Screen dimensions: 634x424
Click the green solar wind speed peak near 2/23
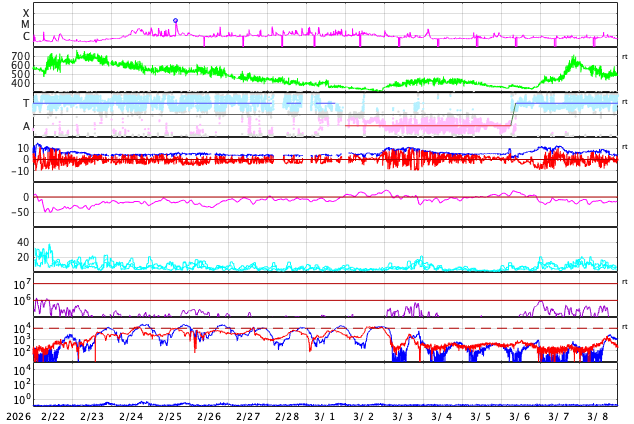point(80,55)
